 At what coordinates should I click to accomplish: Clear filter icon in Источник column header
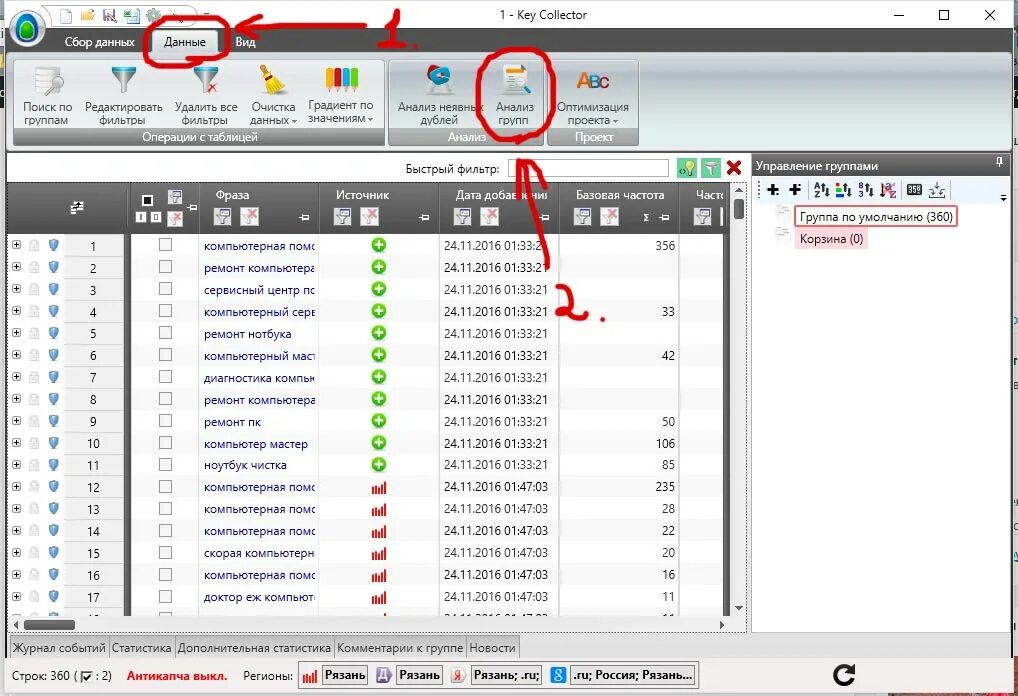[369, 217]
